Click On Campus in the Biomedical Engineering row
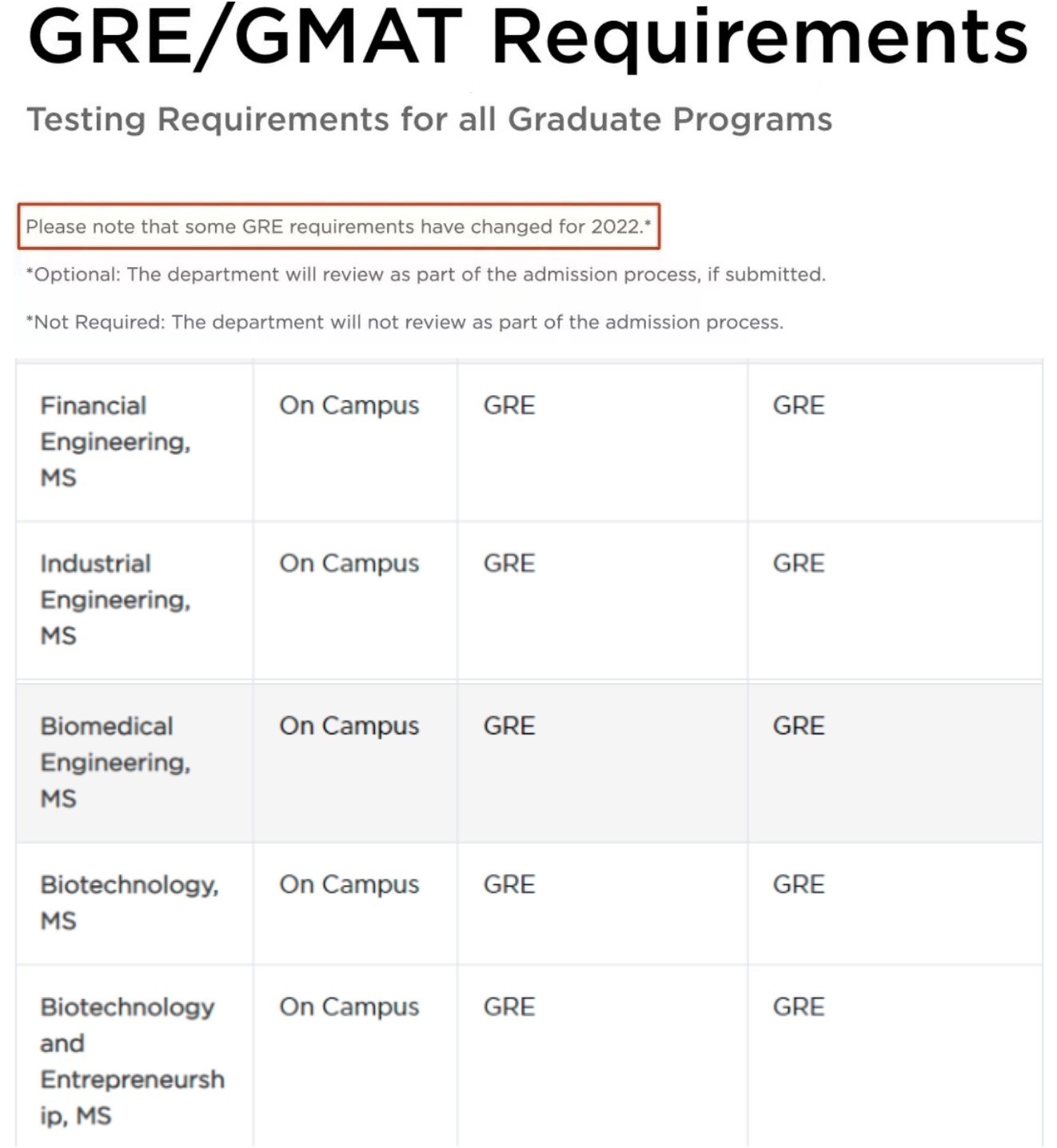 pyautogui.click(x=349, y=726)
